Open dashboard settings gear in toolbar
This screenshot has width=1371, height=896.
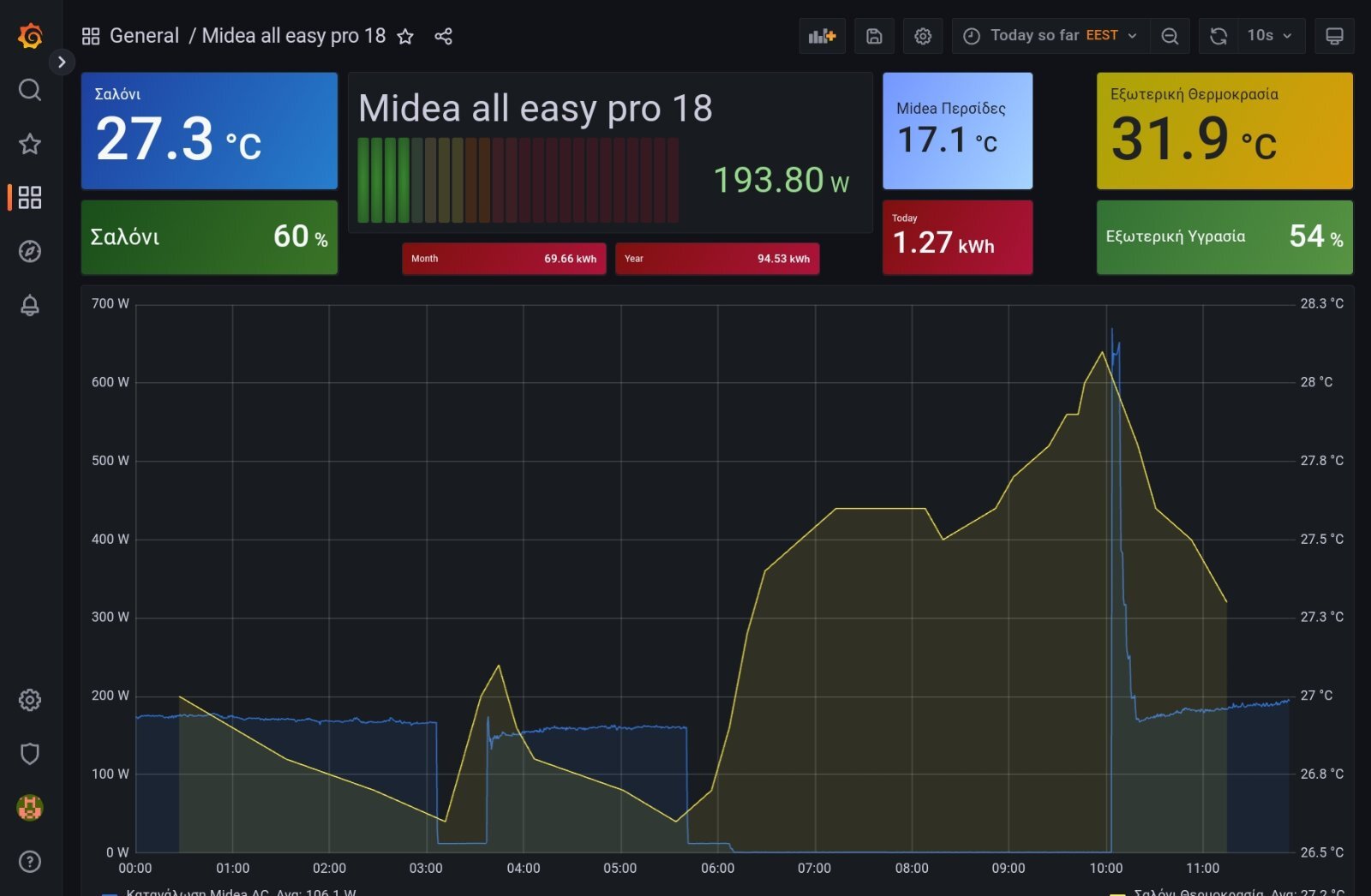click(923, 36)
